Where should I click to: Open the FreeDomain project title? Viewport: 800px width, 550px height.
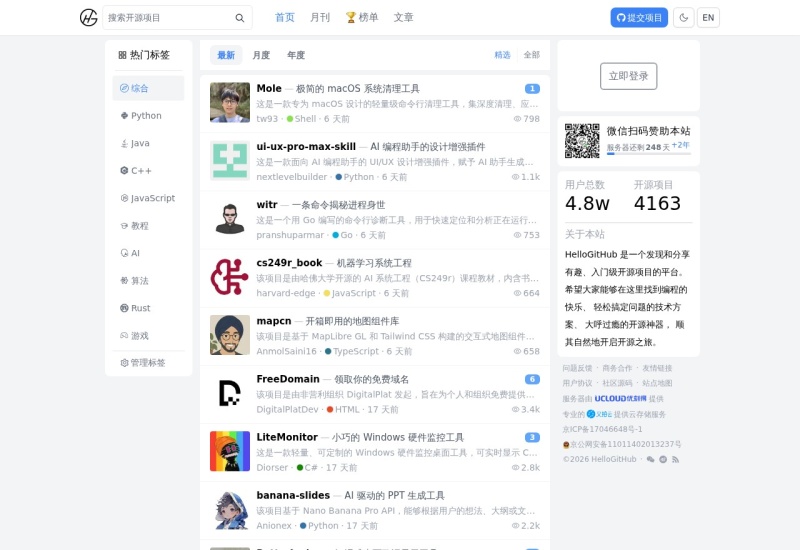click(x=288, y=379)
